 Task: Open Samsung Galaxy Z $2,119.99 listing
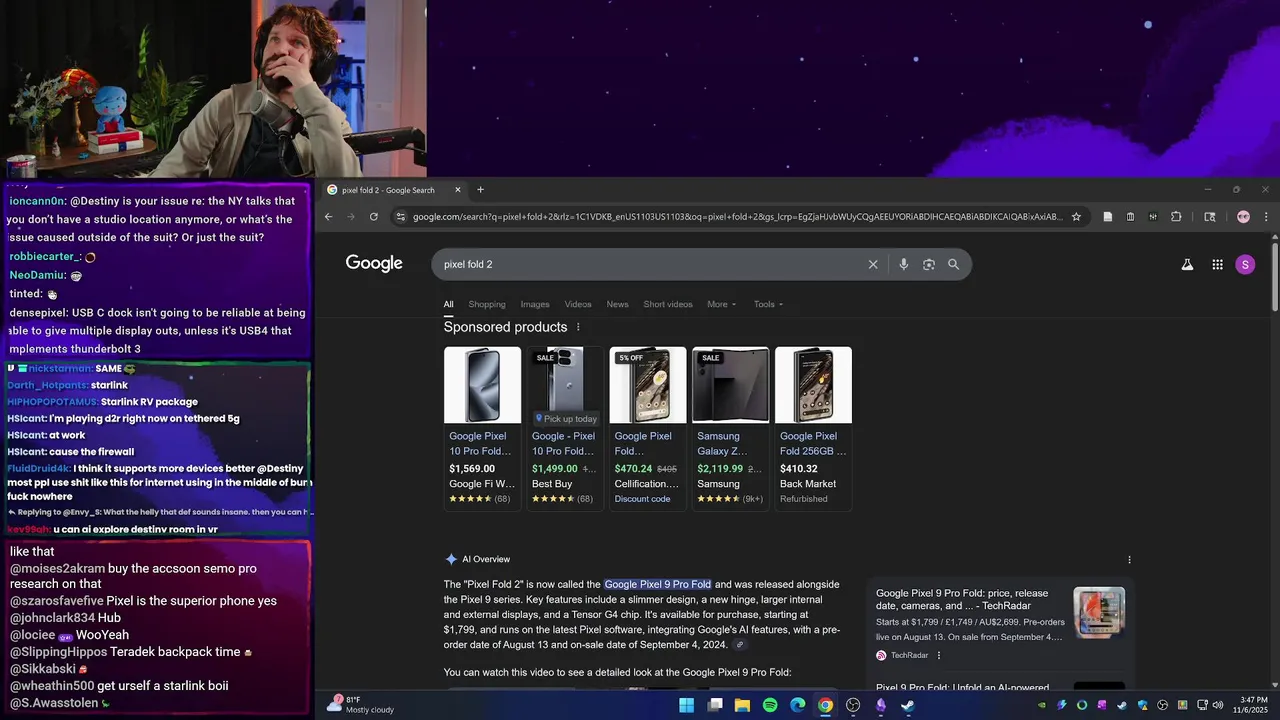[x=730, y=428]
